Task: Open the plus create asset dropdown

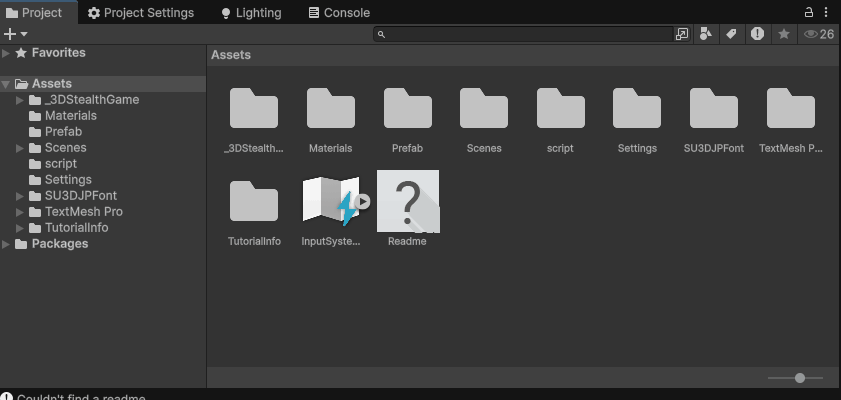Action: [15, 34]
